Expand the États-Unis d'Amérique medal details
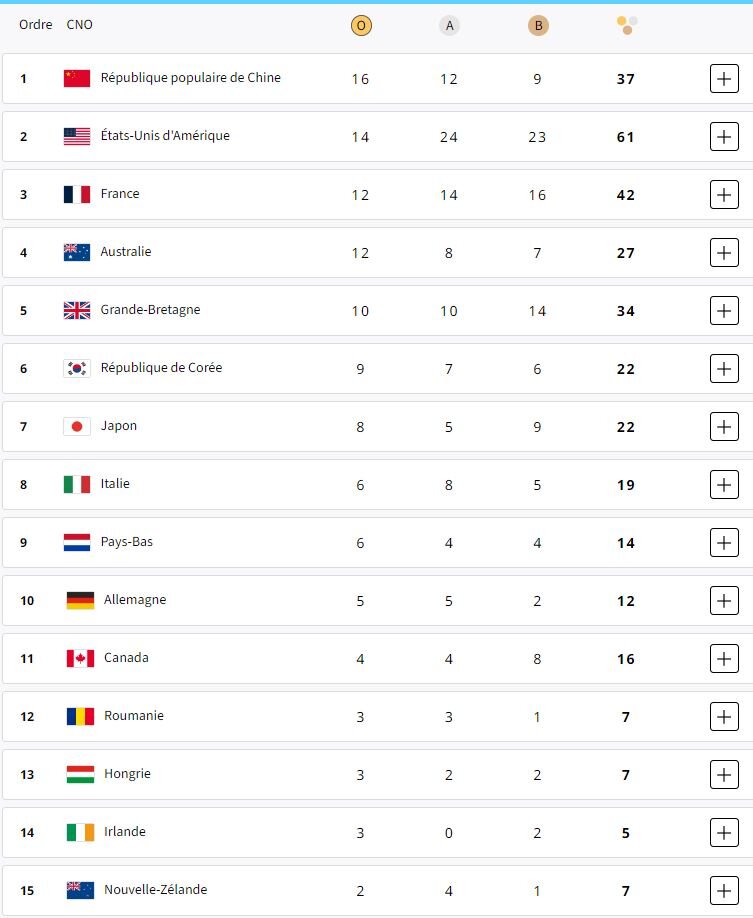This screenshot has height=918, width=753. coord(724,137)
